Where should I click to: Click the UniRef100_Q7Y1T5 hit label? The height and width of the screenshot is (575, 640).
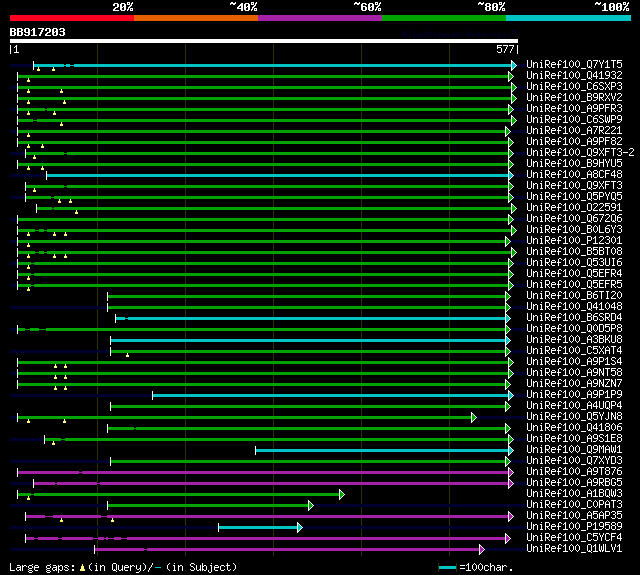574,64
